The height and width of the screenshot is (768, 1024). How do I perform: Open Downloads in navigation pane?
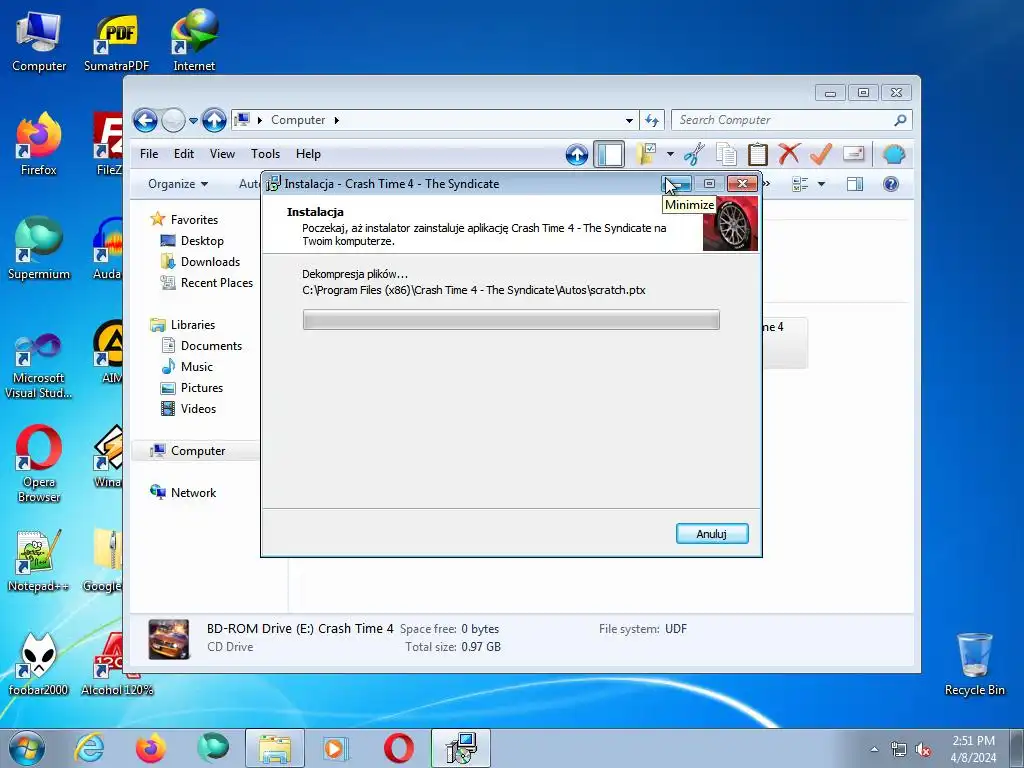[210, 262]
